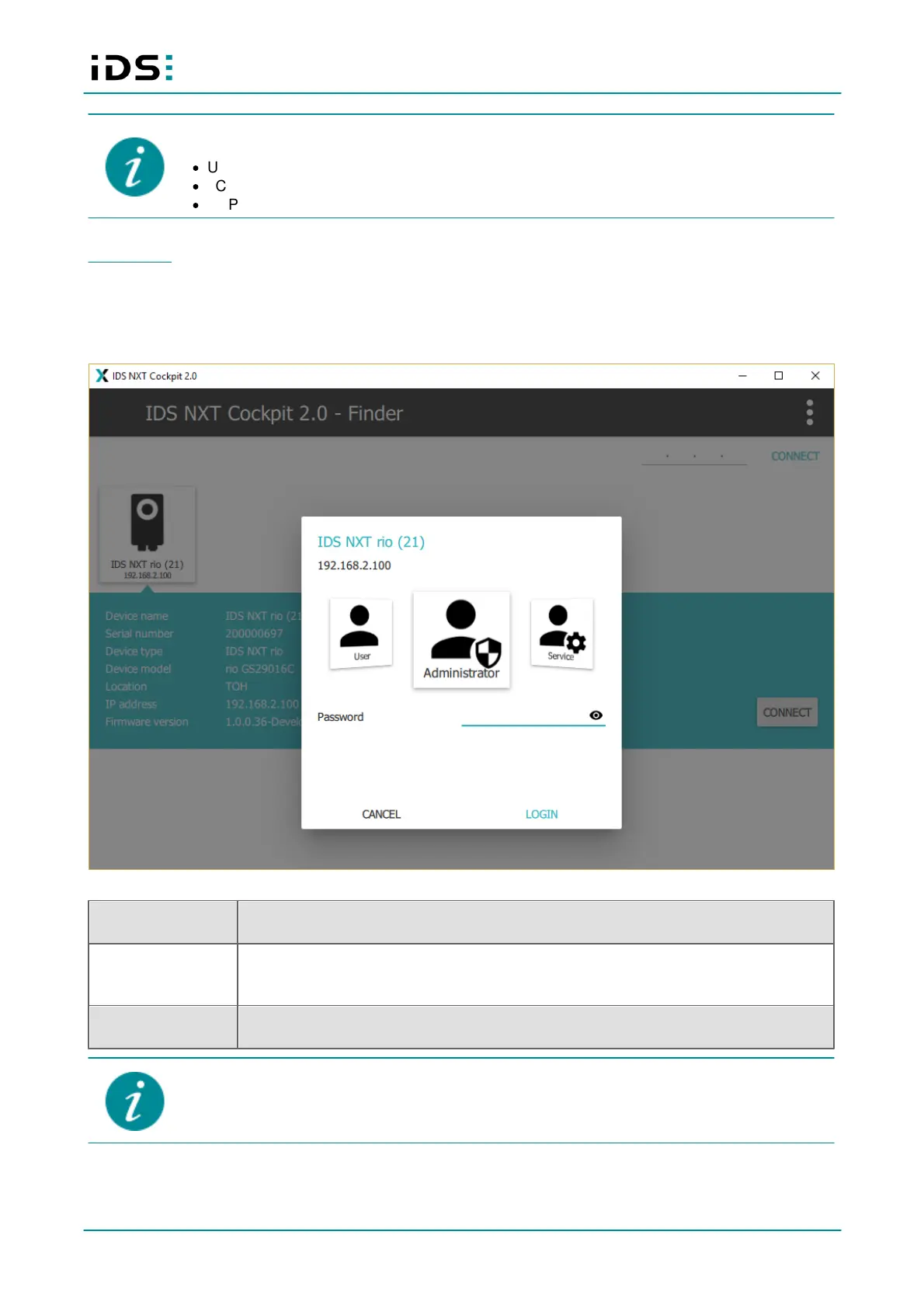This screenshot has height=1308, width=924.
Task: Click 'IDS NXT Cockpit 2.0 - Finder' heading
Action: click(x=274, y=413)
